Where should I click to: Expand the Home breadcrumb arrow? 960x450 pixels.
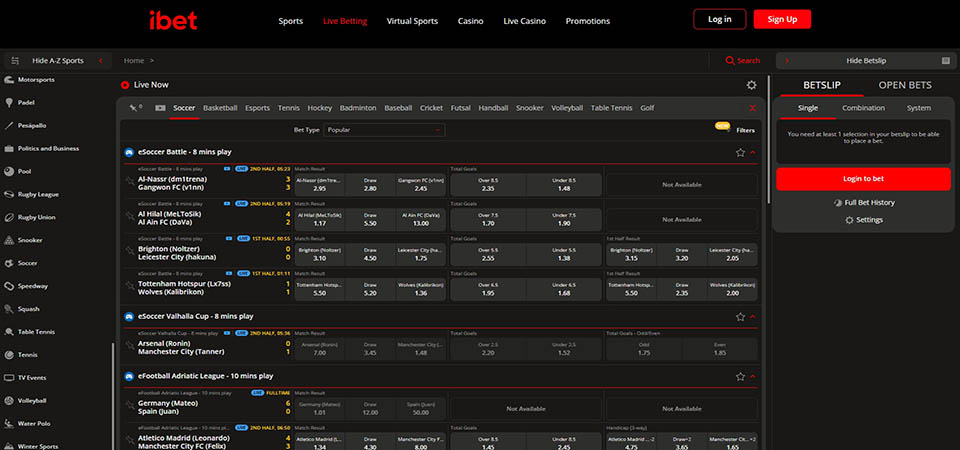(152, 61)
